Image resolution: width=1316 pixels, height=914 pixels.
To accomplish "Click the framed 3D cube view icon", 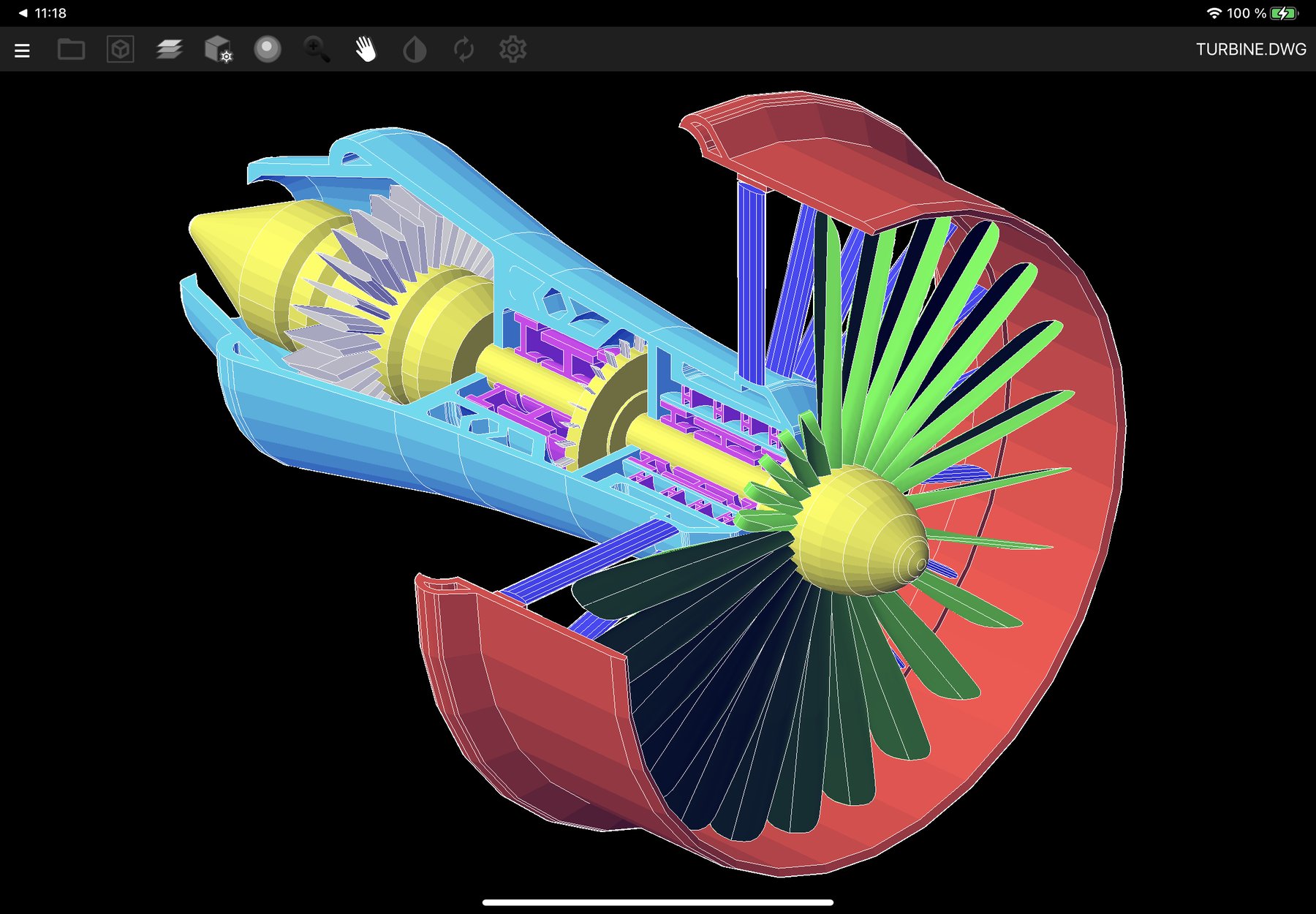I will [x=120, y=50].
